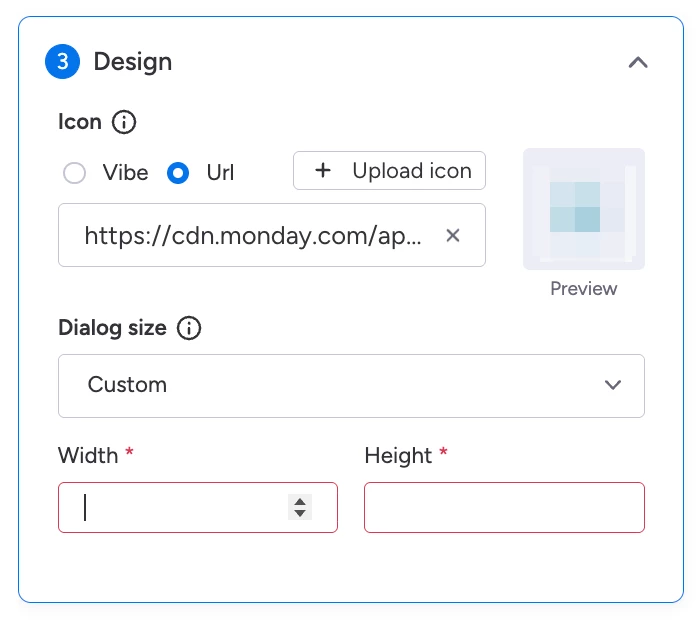This screenshot has width=700, height=632.
Task: Click the Preview label under the thumbnail
Action: [584, 289]
